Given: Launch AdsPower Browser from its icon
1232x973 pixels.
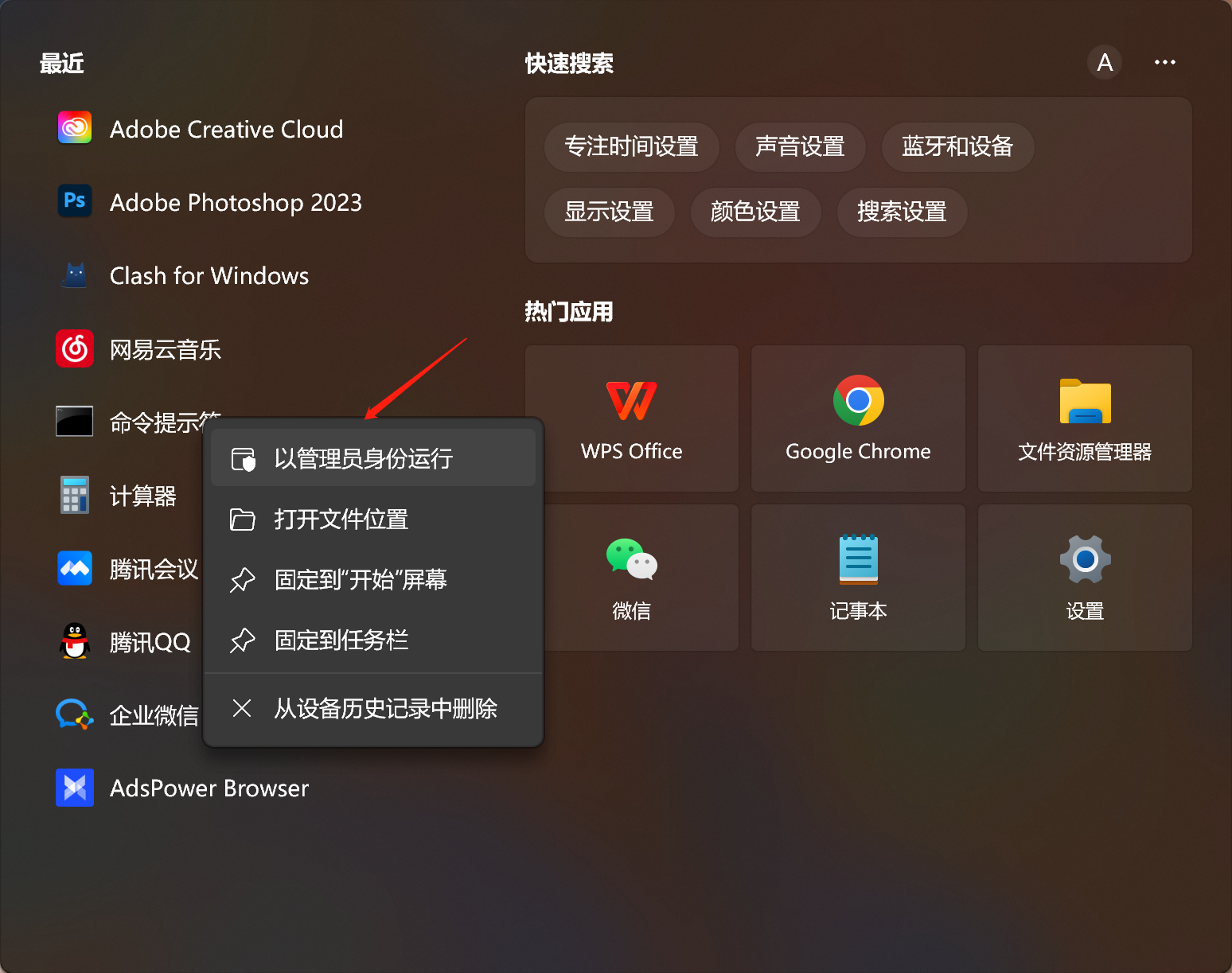Looking at the screenshot, I should coord(75,788).
